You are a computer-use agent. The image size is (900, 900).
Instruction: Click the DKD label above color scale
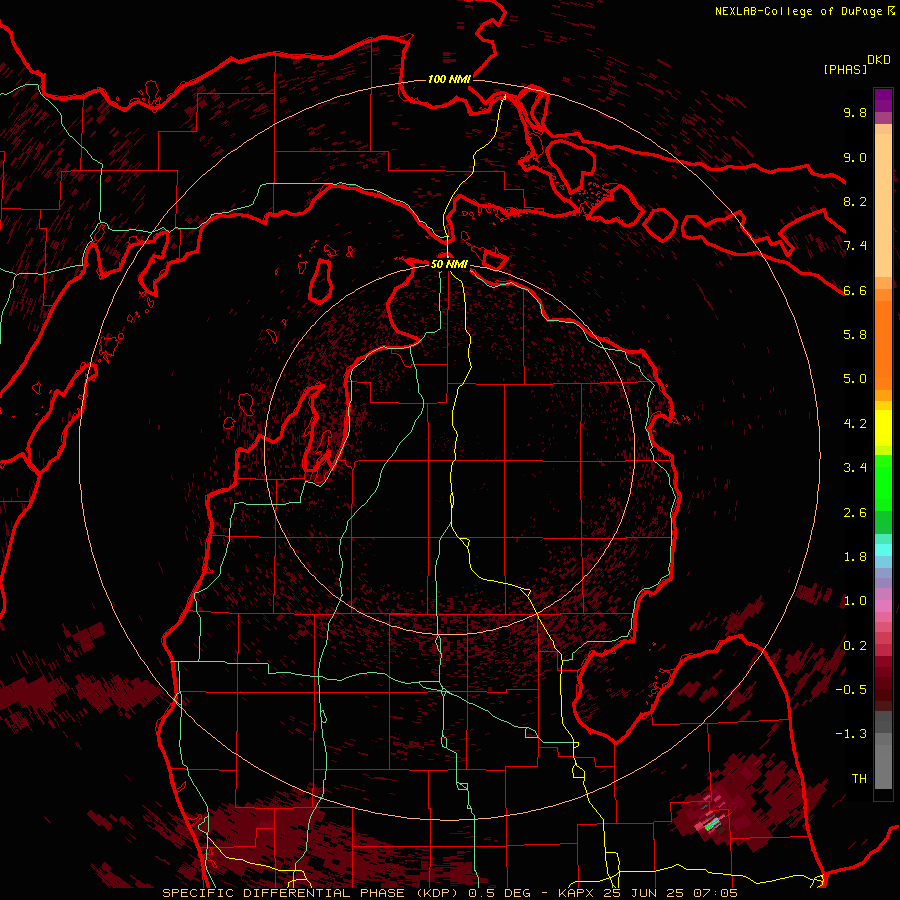coord(878,60)
